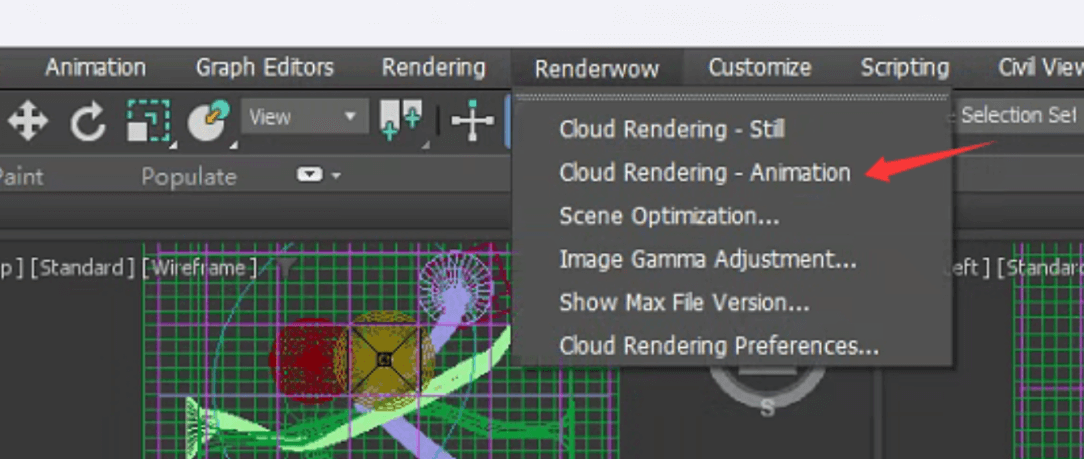Click the ViewCube S compass label
The height and width of the screenshot is (459, 1084).
pyautogui.click(x=767, y=408)
